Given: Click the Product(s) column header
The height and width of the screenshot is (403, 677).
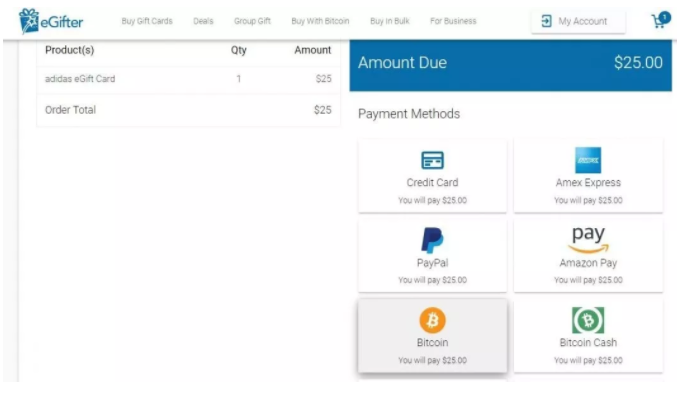Looking at the screenshot, I should (70, 50).
